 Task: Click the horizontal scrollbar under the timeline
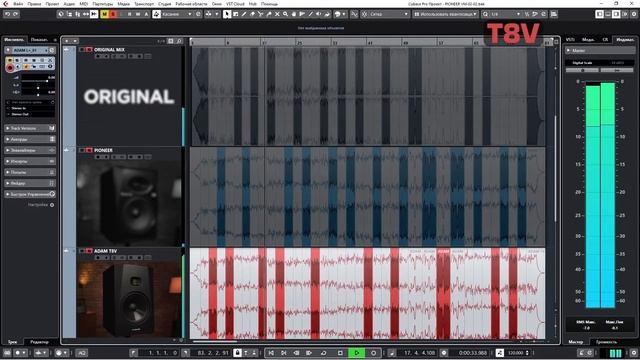pyautogui.click(x=215, y=342)
